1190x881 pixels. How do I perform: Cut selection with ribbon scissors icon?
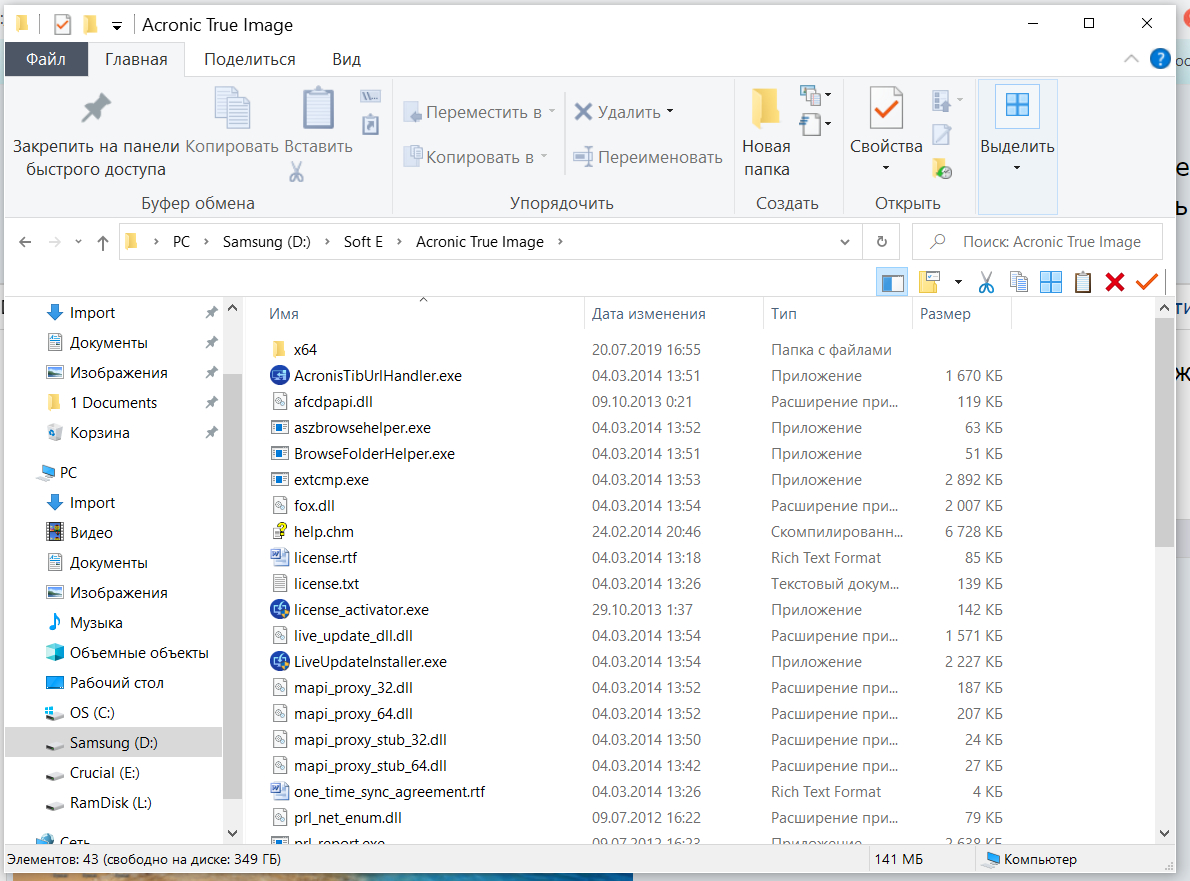click(x=296, y=172)
